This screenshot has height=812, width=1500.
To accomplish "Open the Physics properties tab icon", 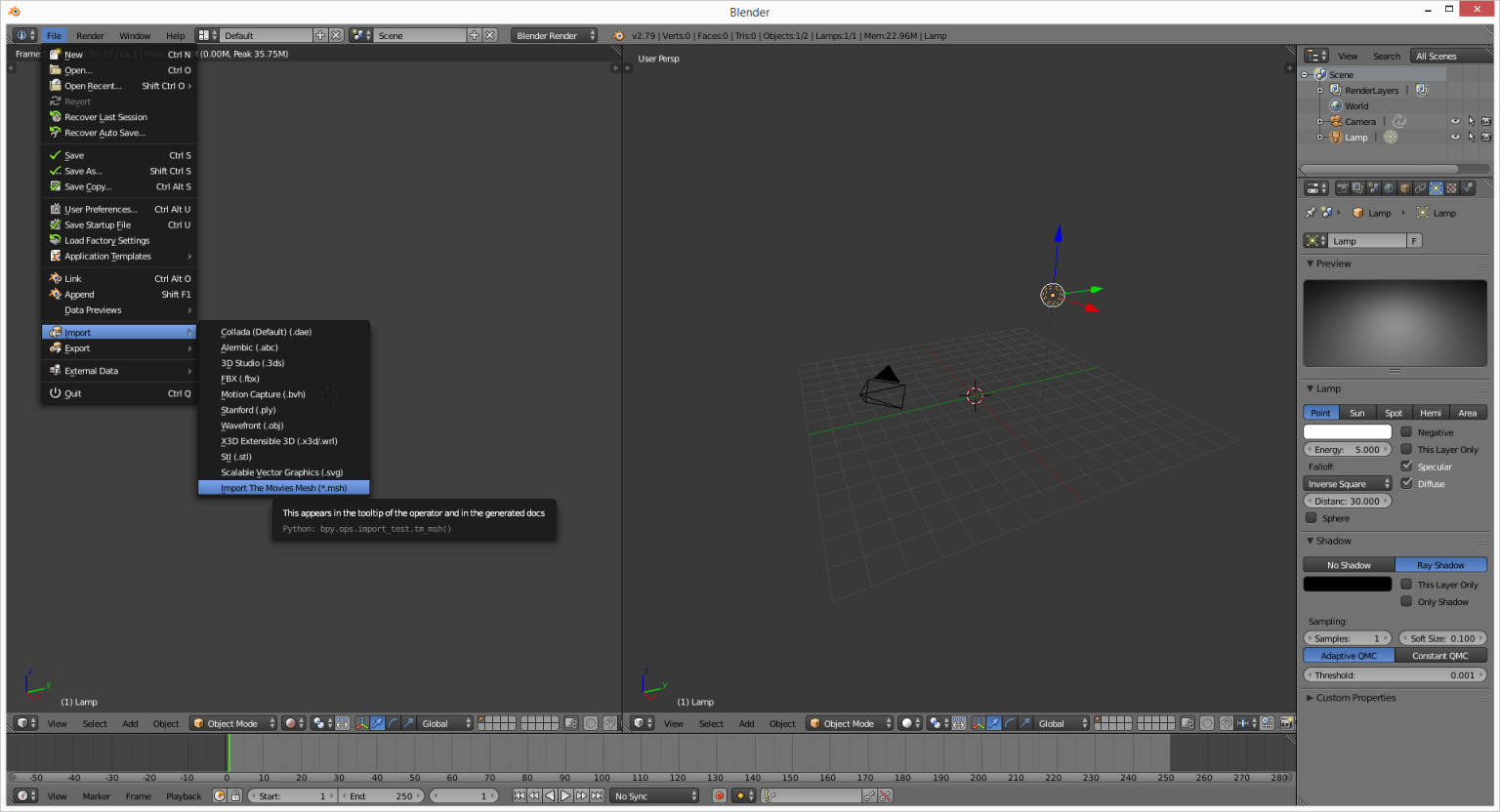I will [1467, 188].
